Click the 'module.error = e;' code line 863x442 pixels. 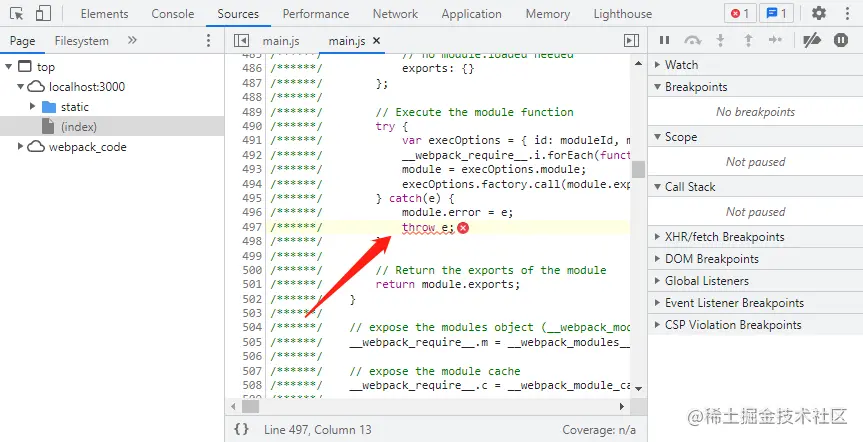pyautogui.click(x=457, y=212)
